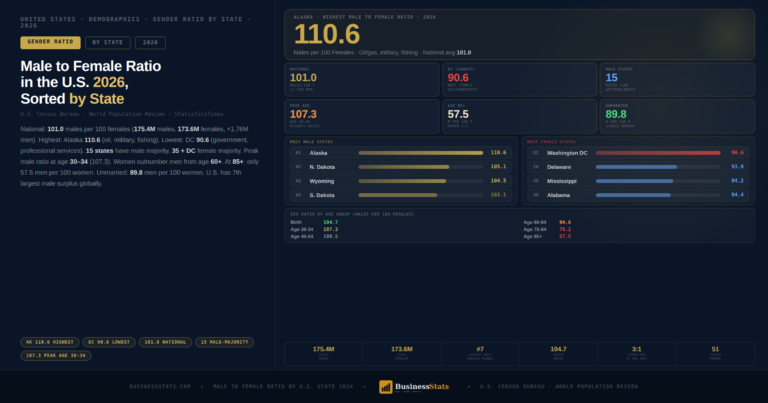Click the AK 110.6 HIGHEST pill
The image size is (768, 403).
coord(49,342)
